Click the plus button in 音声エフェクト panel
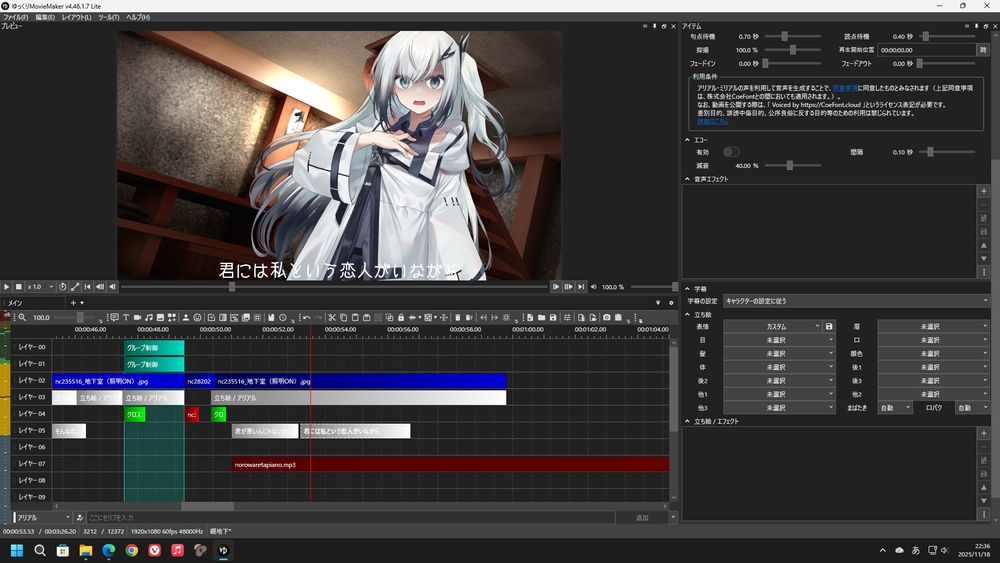 [x=983, y=191]
